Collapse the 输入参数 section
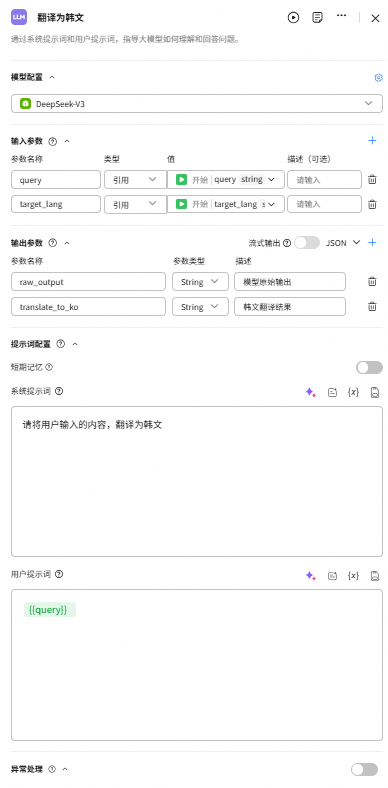 pyautogui.click(x=67, y=141)
